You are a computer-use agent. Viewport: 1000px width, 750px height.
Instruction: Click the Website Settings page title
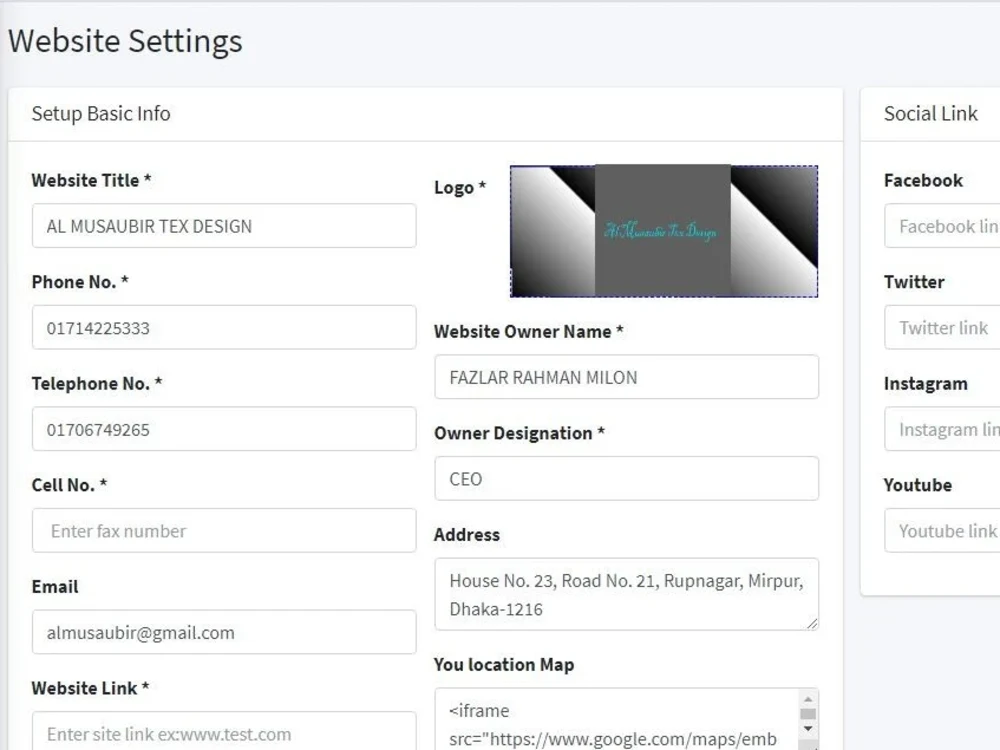click(x=125, y=41)
